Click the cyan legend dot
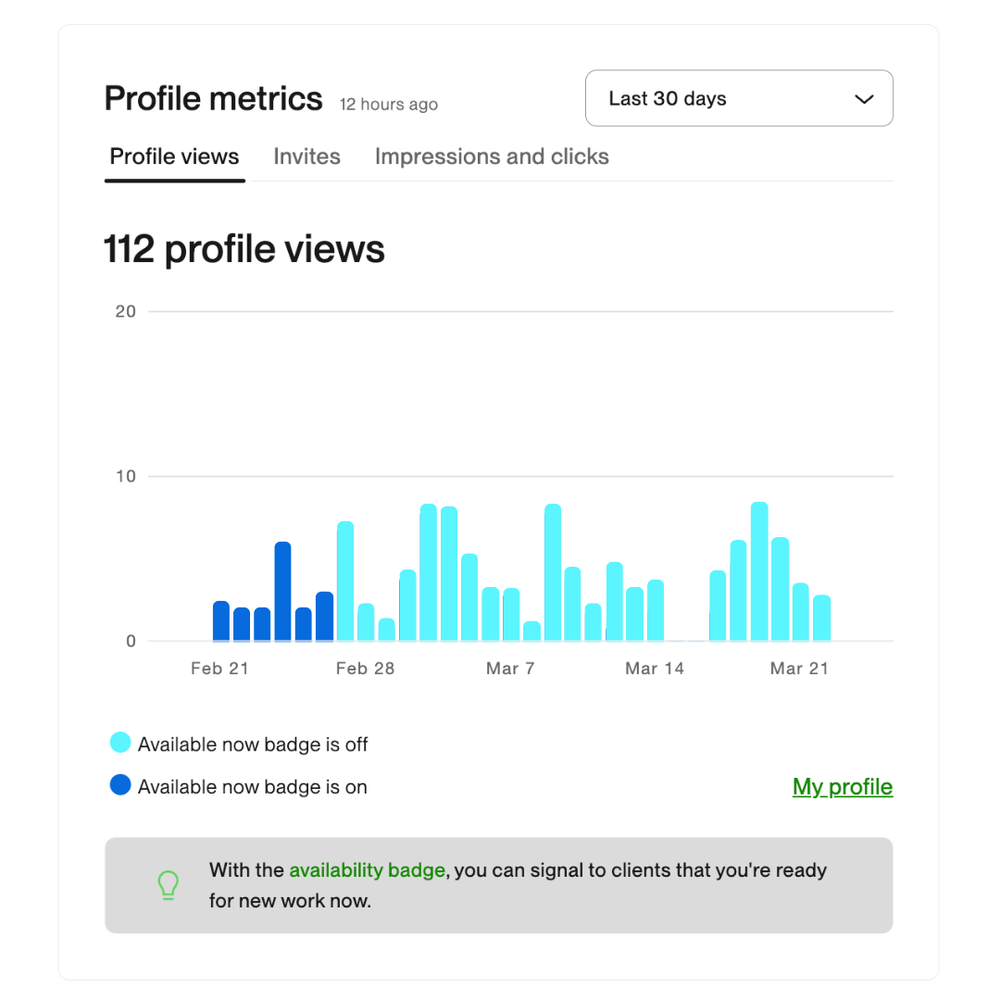The height and width of the screenshot is (1000, 1000). pos(120,743)
